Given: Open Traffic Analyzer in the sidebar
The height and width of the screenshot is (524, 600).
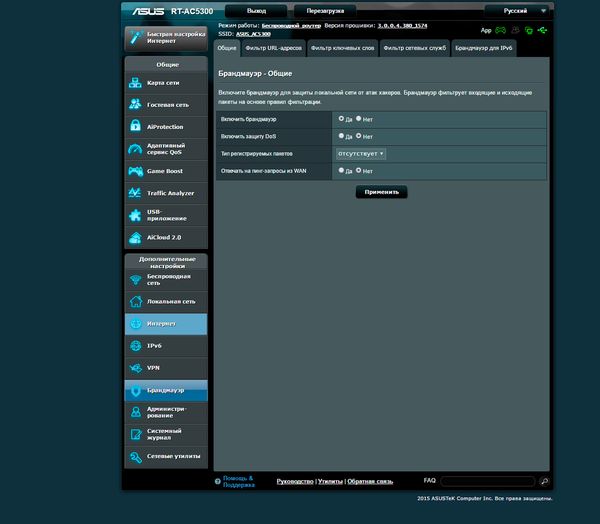Looking at the screenshot, I should pos(166,192).
